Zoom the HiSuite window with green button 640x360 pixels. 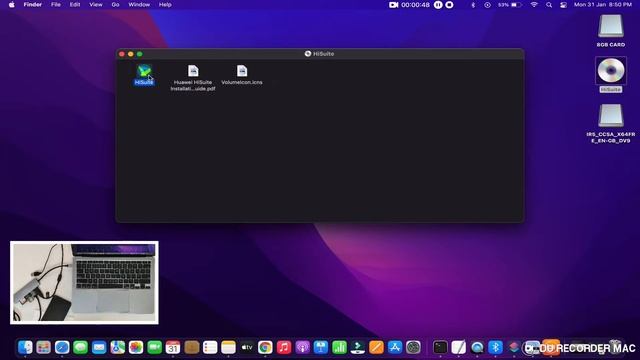[140, 54]
